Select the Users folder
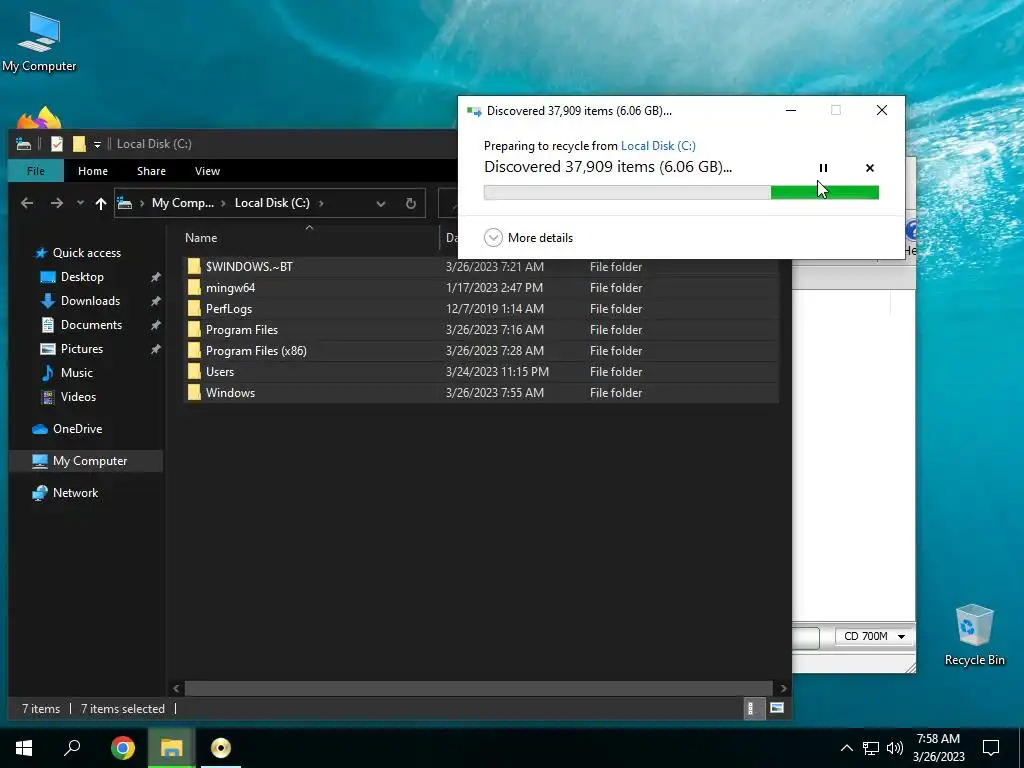The width and height of the screenshot is (1024, 768). (x=480, y=372)
